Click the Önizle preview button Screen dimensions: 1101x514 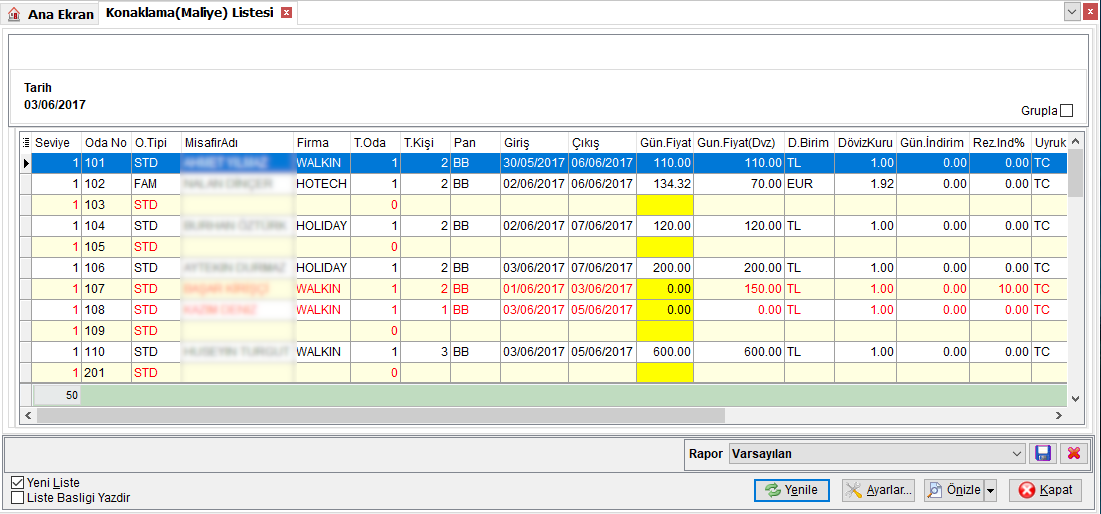(954, 490)
